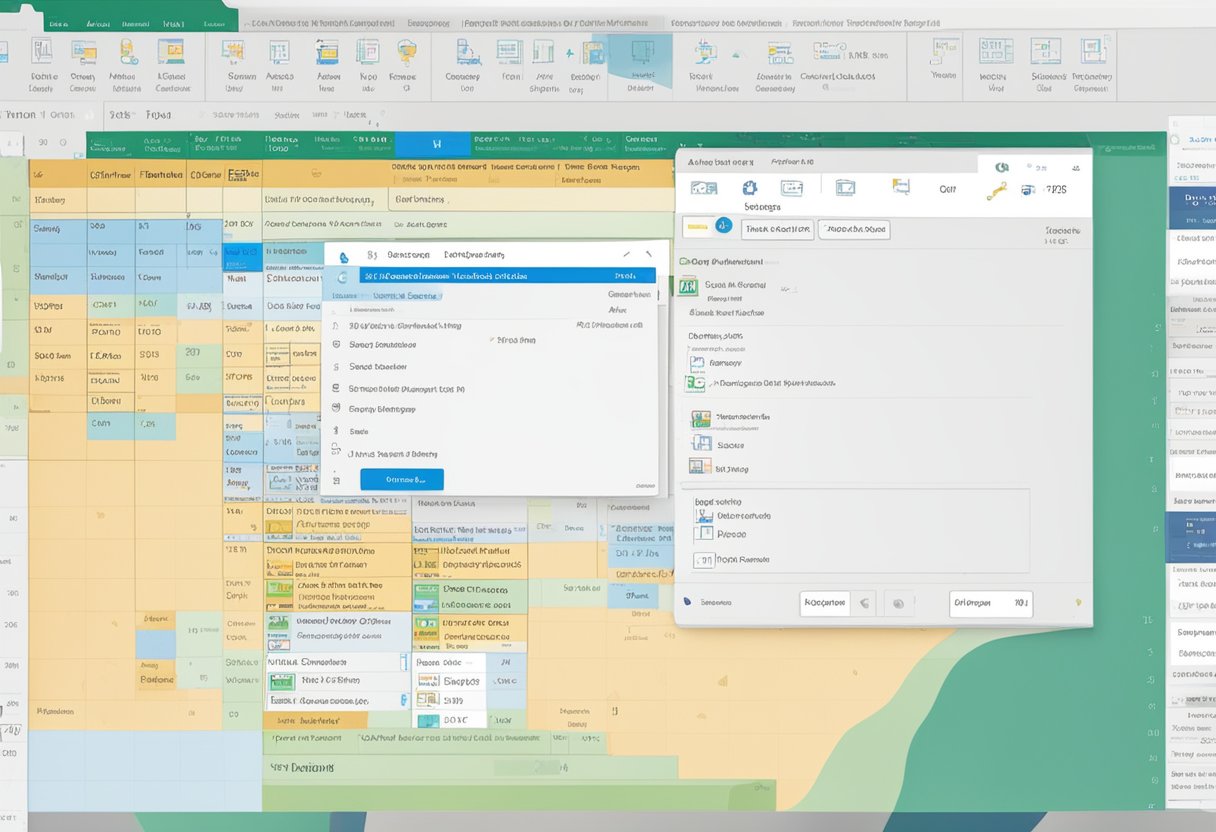Click the blue gear icon in right panel toolbar
1216x832 pixels.
[750, 188]
